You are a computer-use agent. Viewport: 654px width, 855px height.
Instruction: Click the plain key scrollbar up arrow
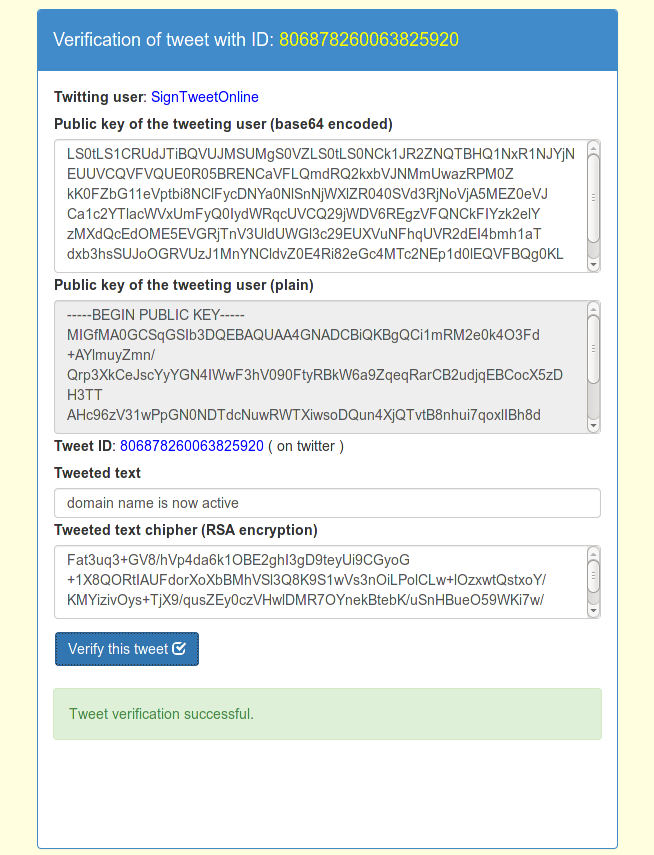tap(593, 308)
